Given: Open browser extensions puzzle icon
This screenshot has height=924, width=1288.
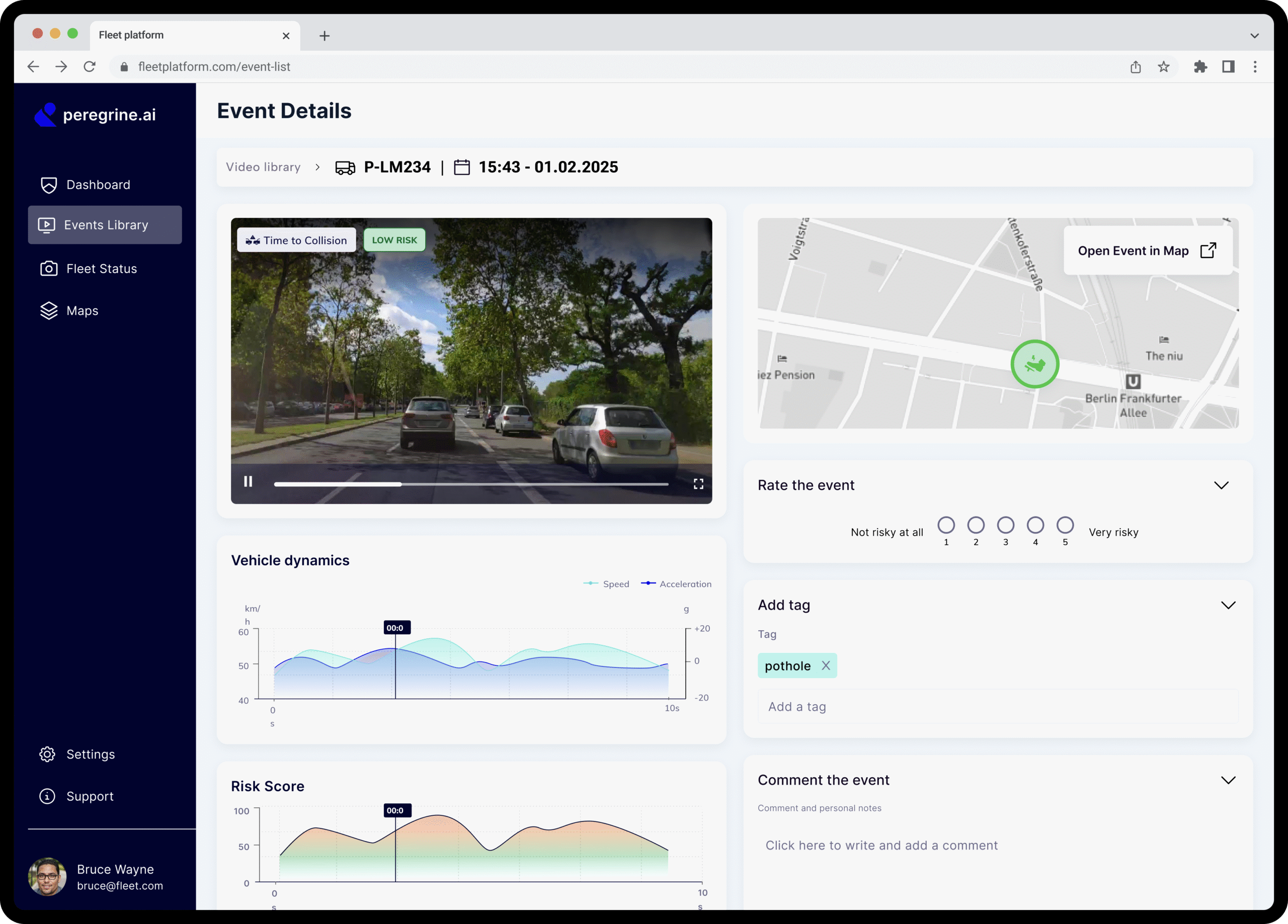Looking at the screenshot, I should point(1200,67).
